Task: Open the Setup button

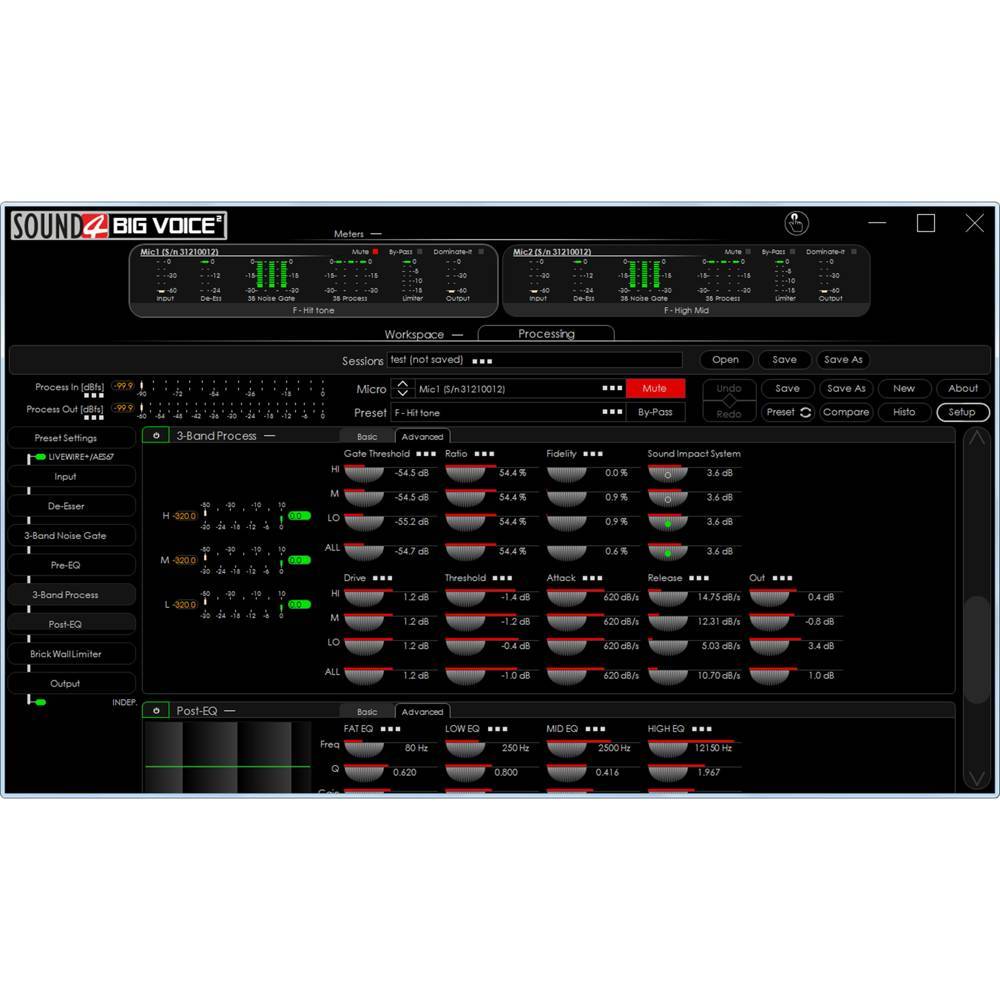Action: pyautogui.click(x=962, y=412)
